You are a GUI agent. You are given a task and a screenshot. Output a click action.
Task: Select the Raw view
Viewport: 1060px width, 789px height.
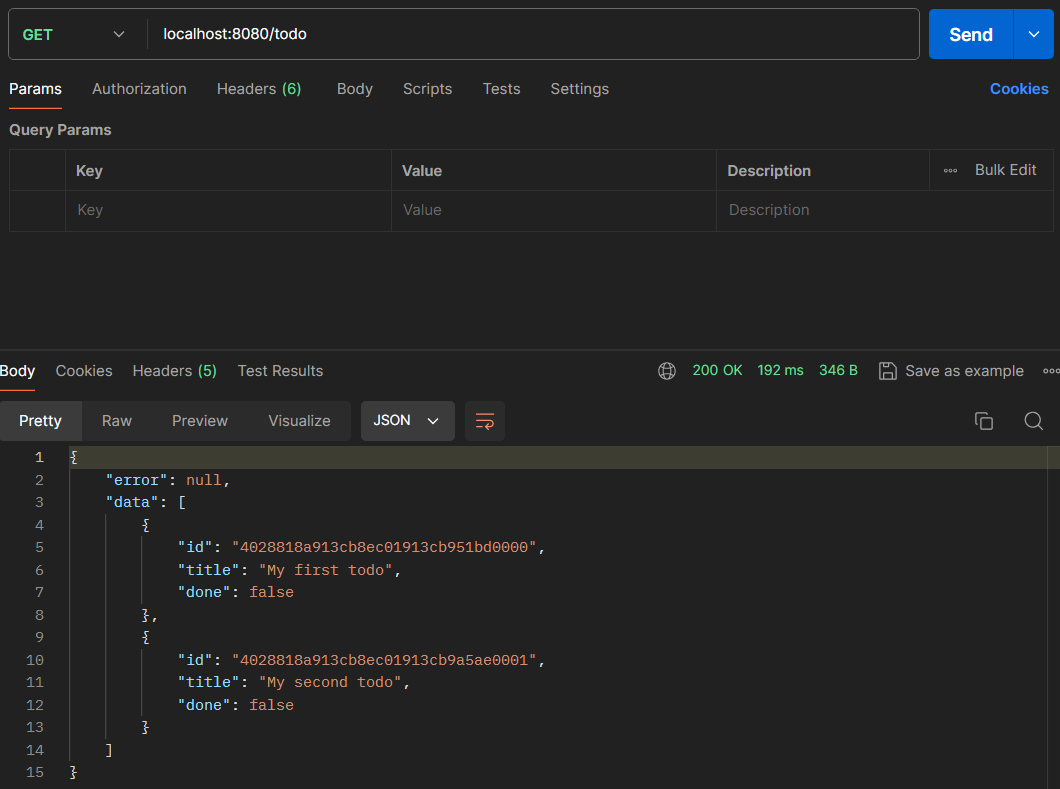(117, 421)
